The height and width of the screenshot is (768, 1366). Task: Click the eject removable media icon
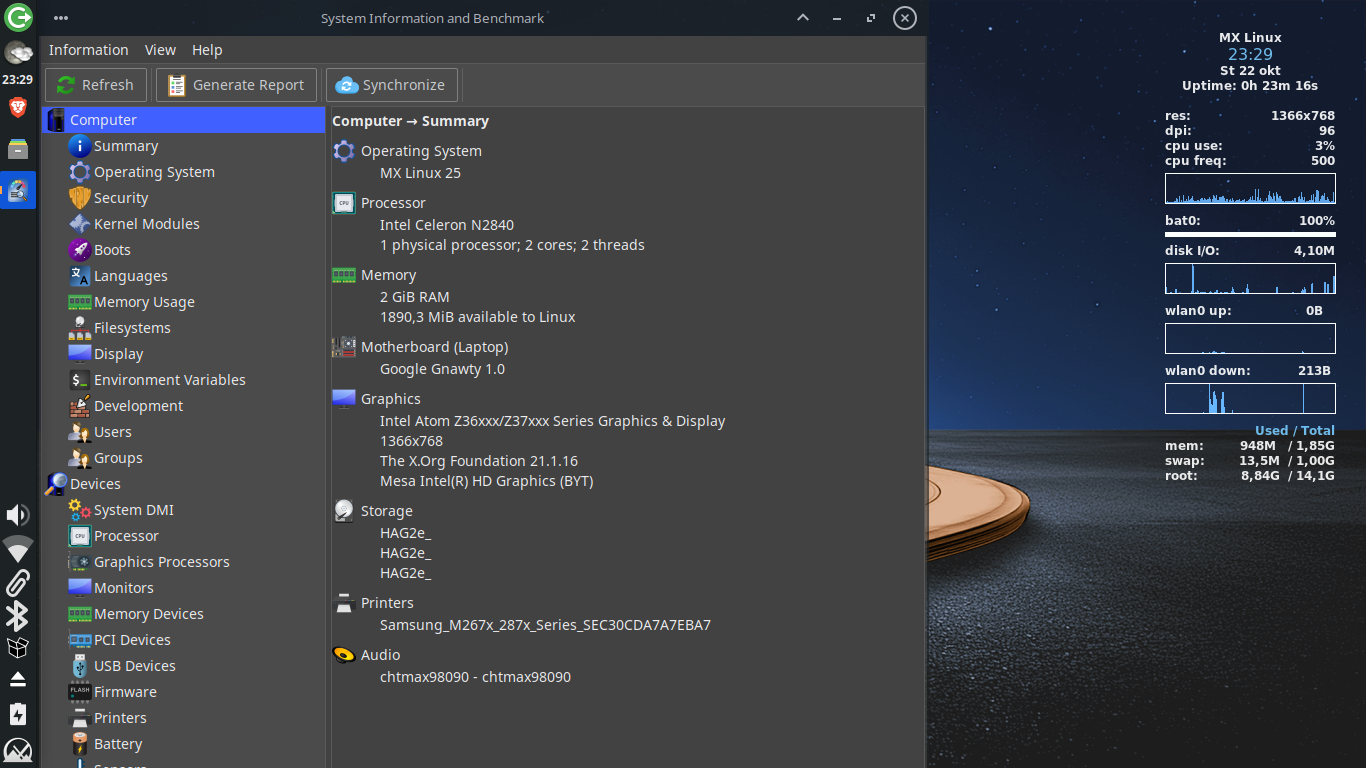tap(18, 680)
